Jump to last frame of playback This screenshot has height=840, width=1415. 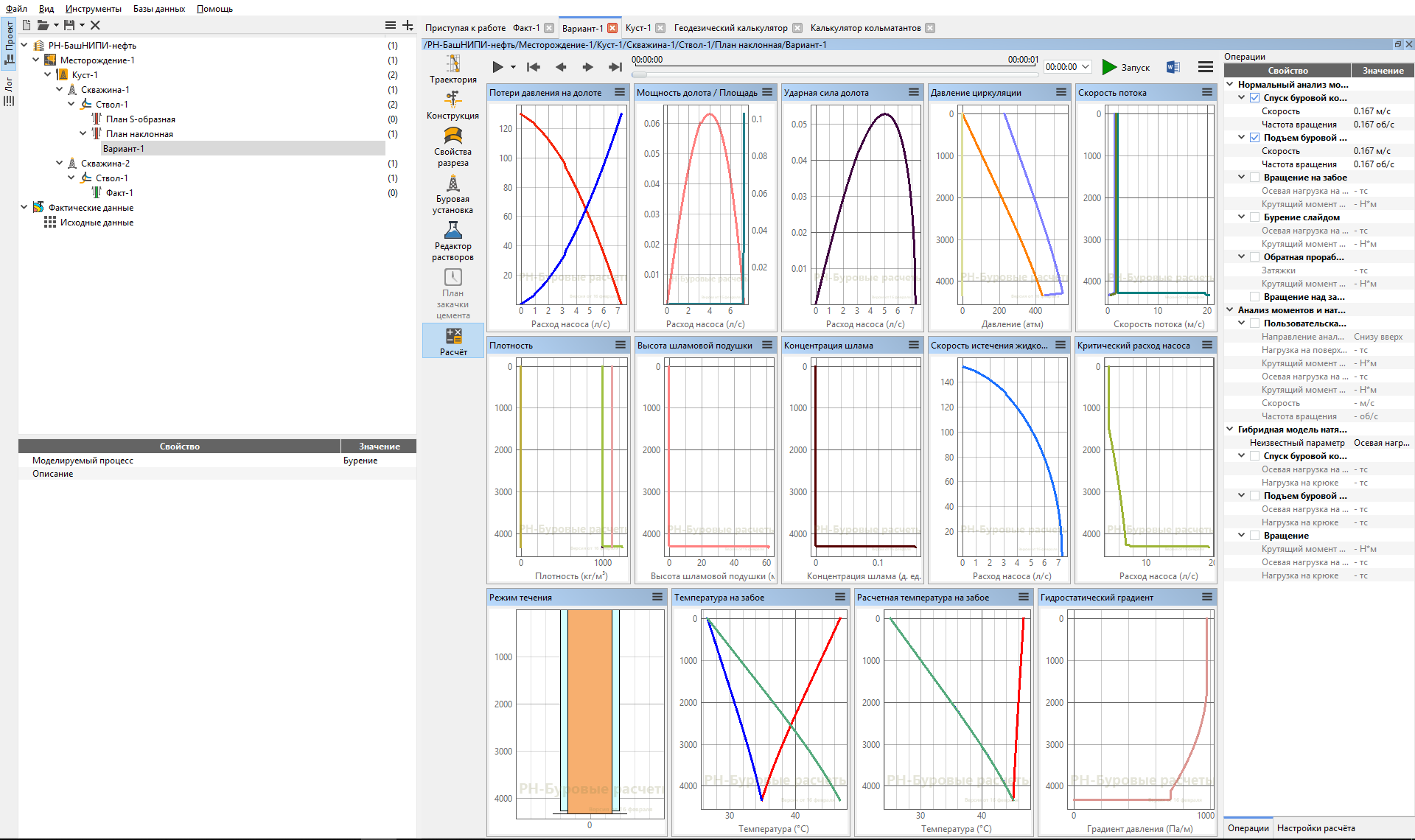click(615, 67)
